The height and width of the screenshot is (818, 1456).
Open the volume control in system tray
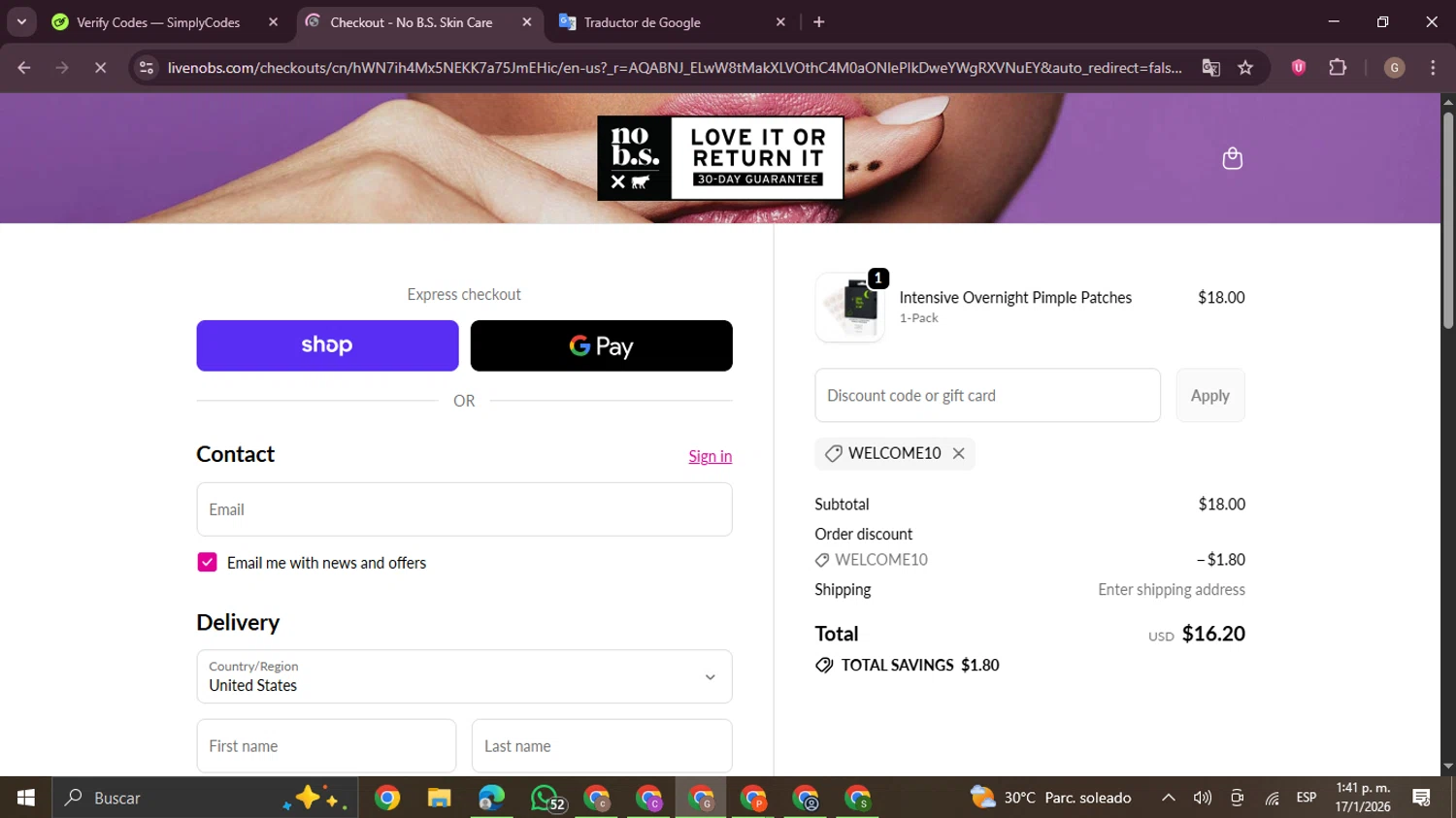click(1203, 798)
